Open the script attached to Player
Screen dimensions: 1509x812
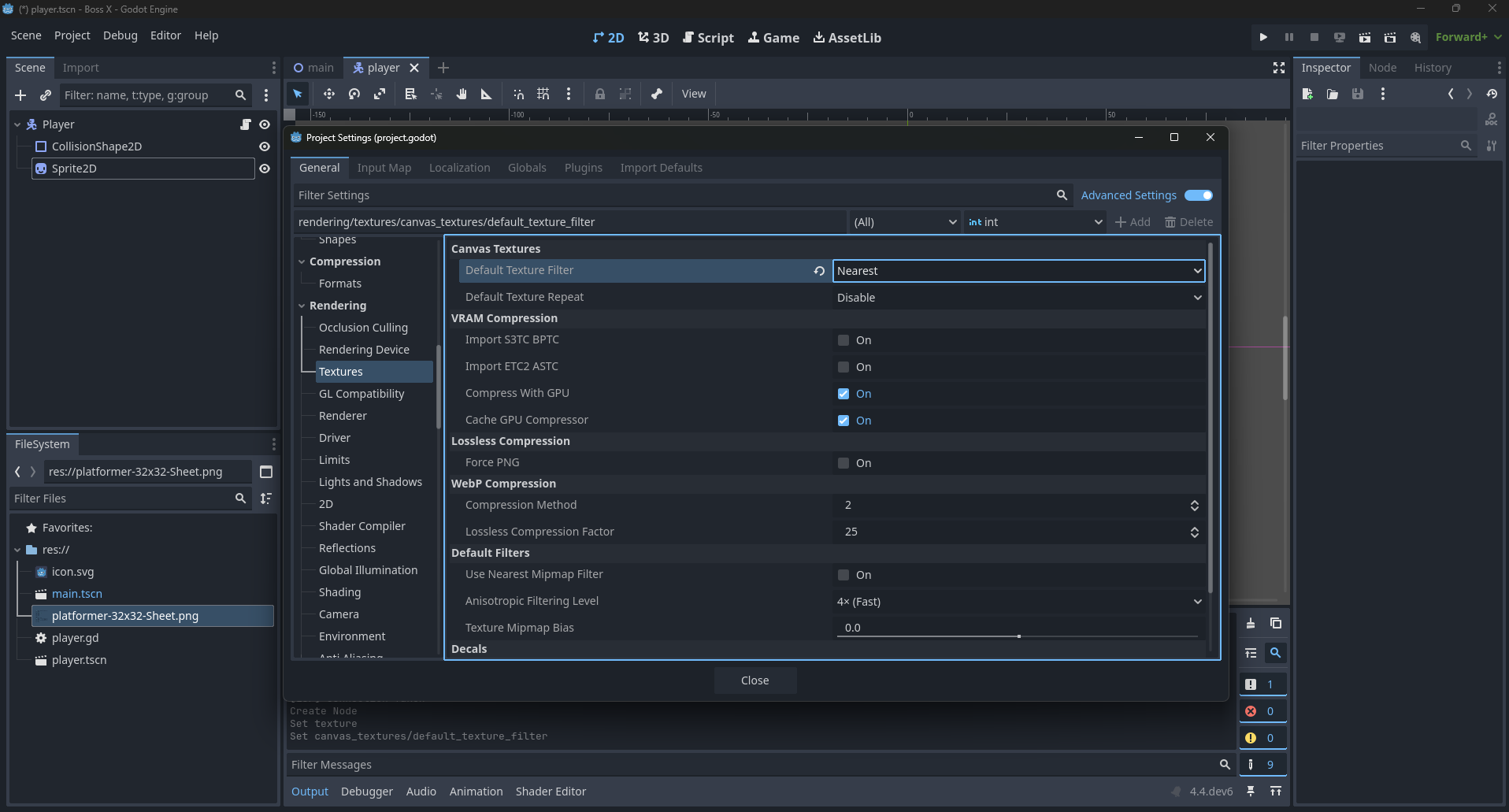pos(246,124)
